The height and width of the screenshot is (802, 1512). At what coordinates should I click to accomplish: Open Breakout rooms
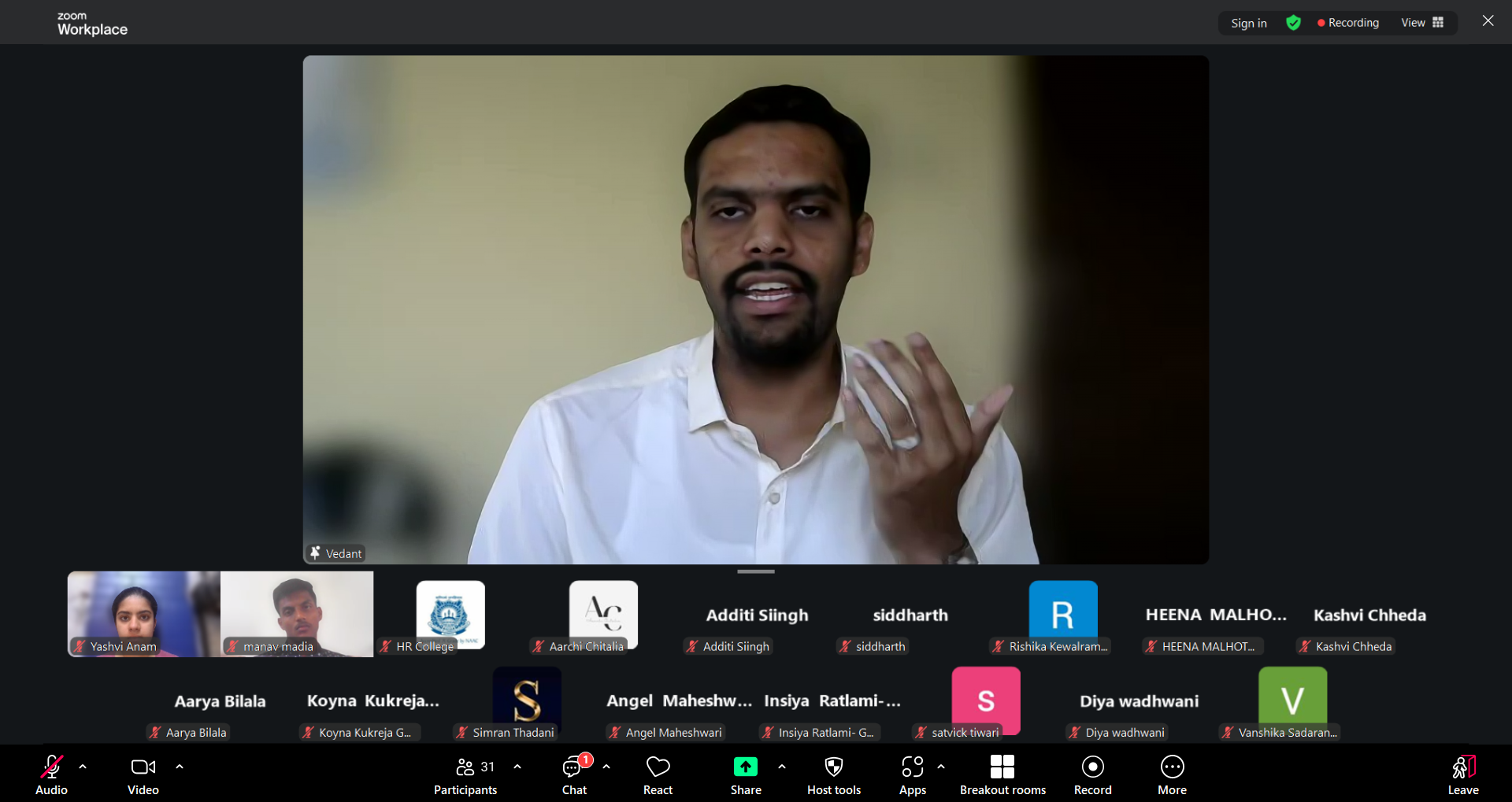(x=1002, y=775)
